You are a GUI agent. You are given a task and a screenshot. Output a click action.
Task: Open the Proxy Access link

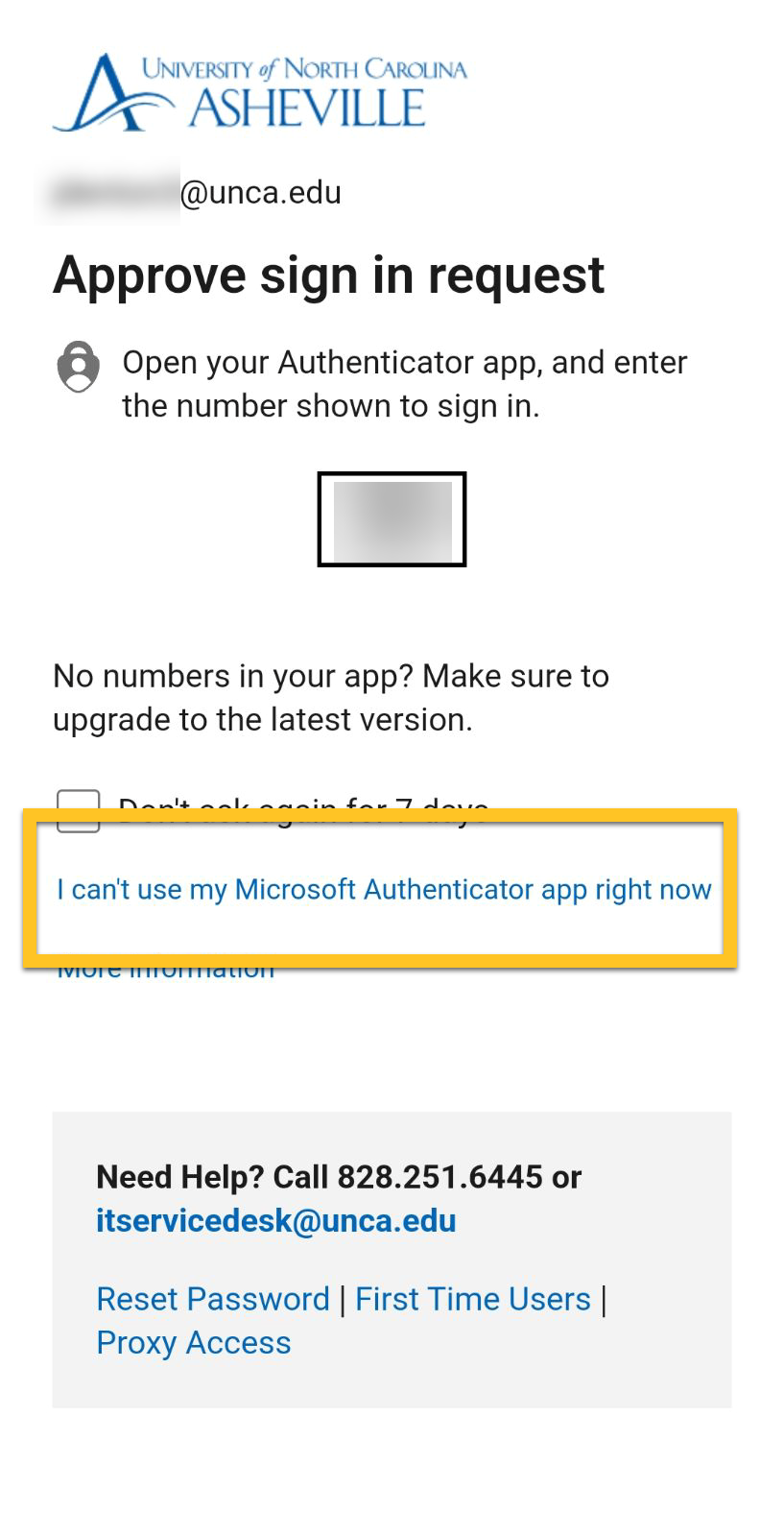[194, 1342]
